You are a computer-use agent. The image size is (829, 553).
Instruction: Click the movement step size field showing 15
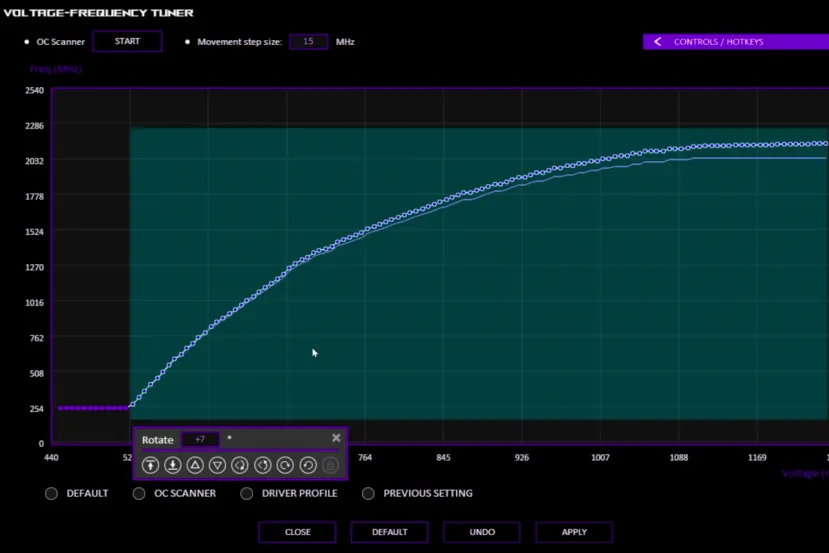(309, 42)
